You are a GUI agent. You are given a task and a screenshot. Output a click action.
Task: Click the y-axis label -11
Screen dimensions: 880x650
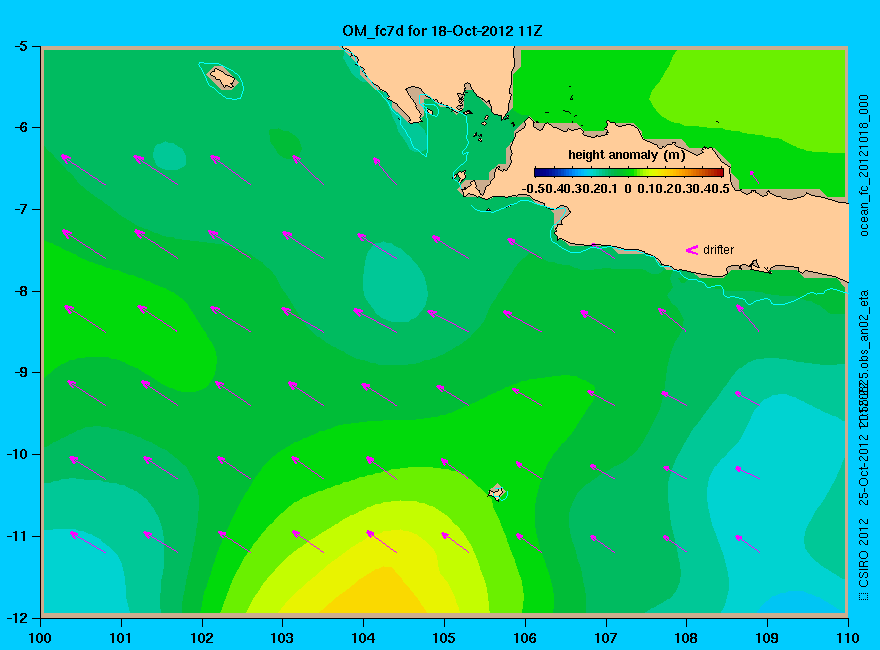point(17,536)
